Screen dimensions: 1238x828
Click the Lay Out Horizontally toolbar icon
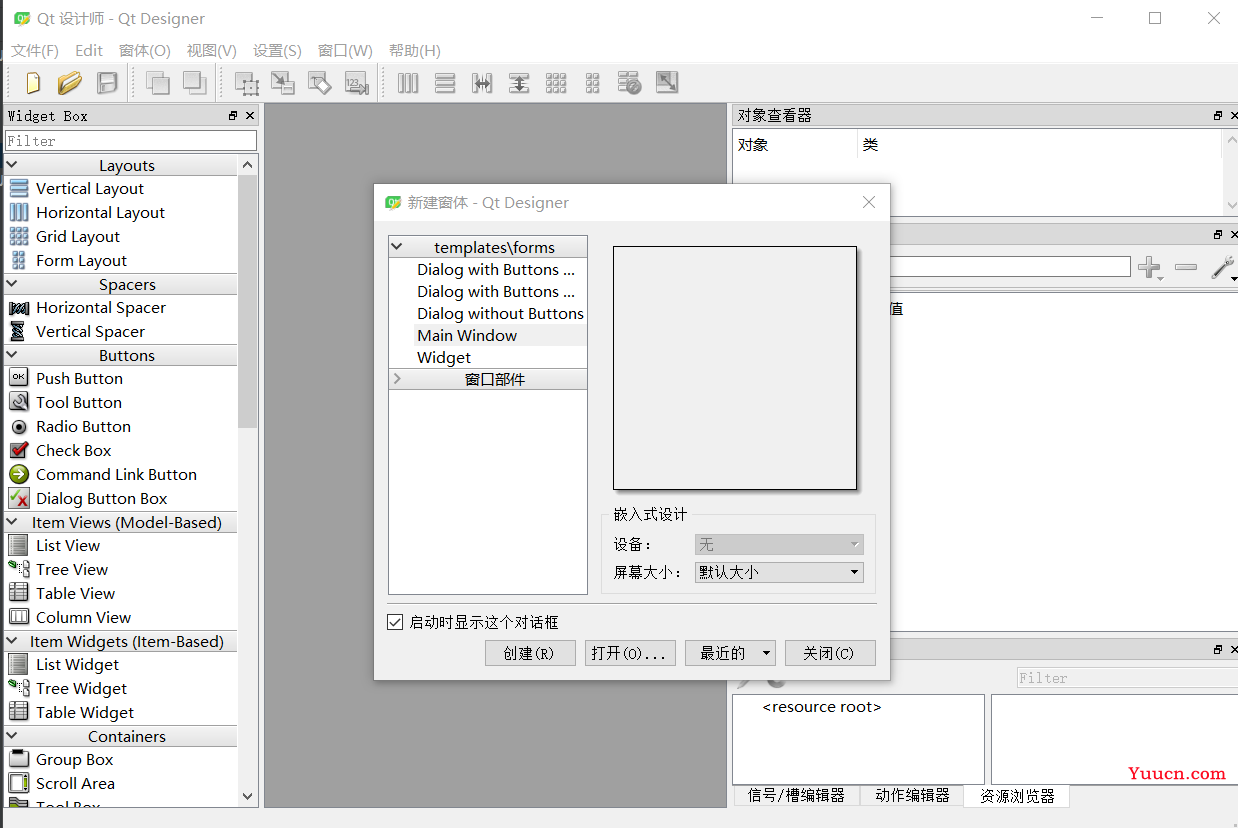408,83
